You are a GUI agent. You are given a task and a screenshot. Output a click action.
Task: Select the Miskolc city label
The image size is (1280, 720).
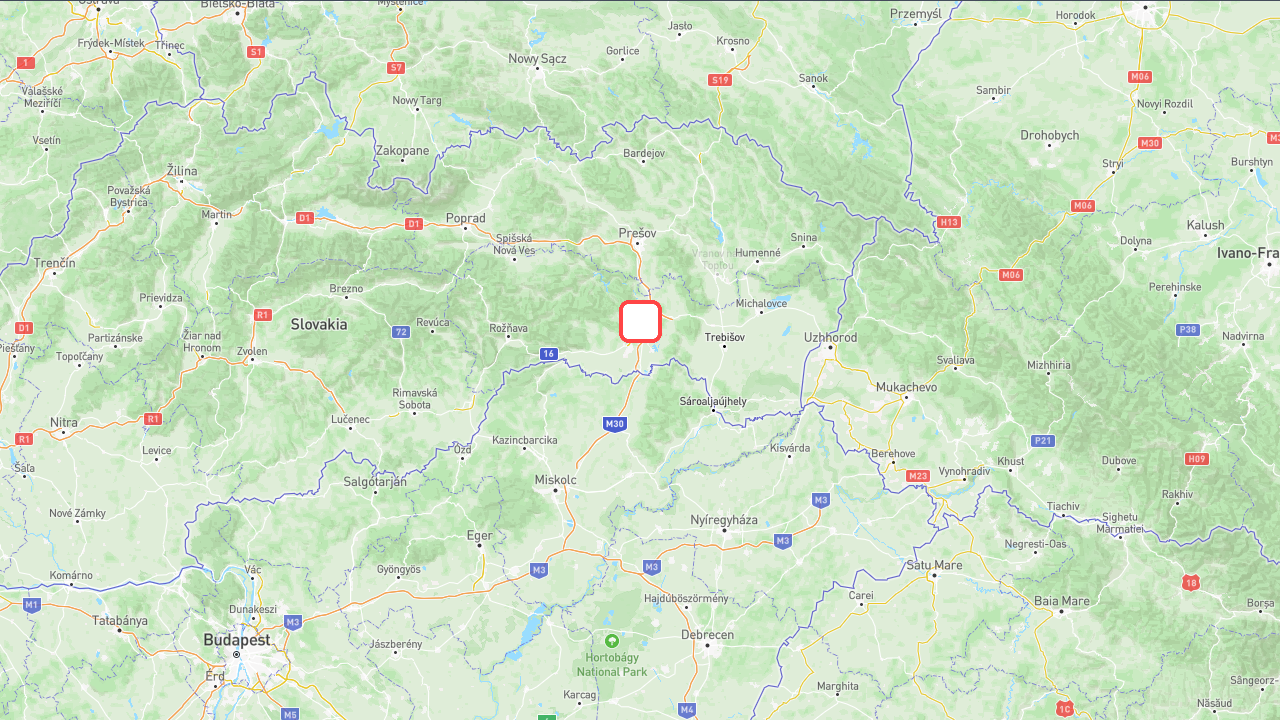coord(556,480)
